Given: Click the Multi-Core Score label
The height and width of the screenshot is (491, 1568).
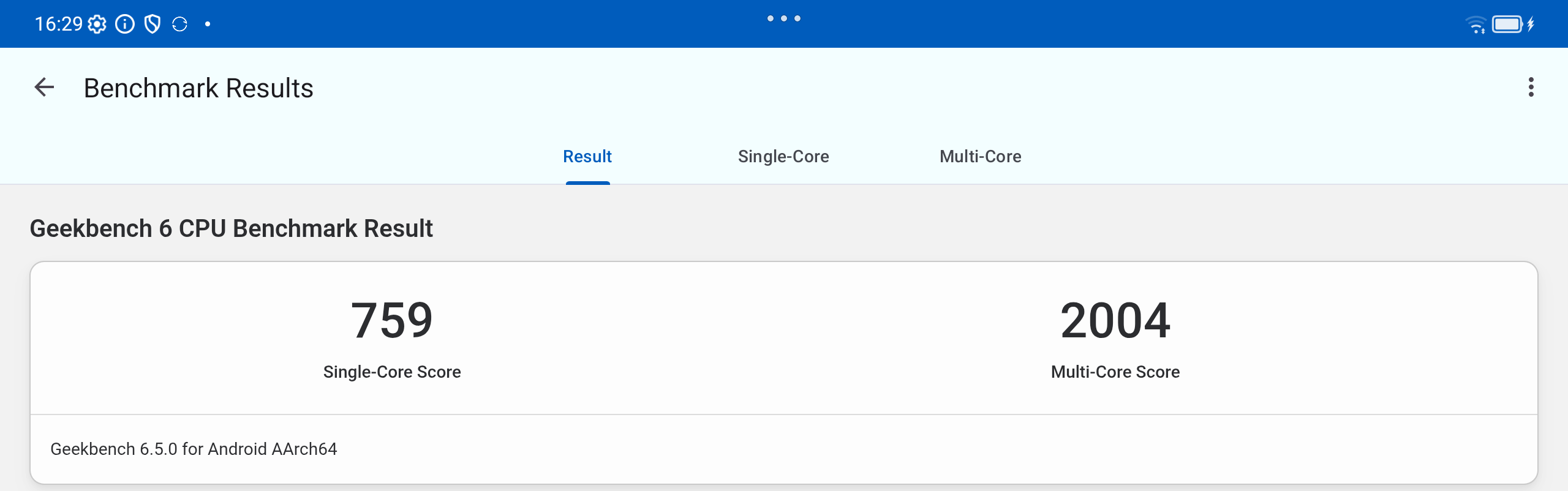Looking at the screenshot, I should point(1115,372).
